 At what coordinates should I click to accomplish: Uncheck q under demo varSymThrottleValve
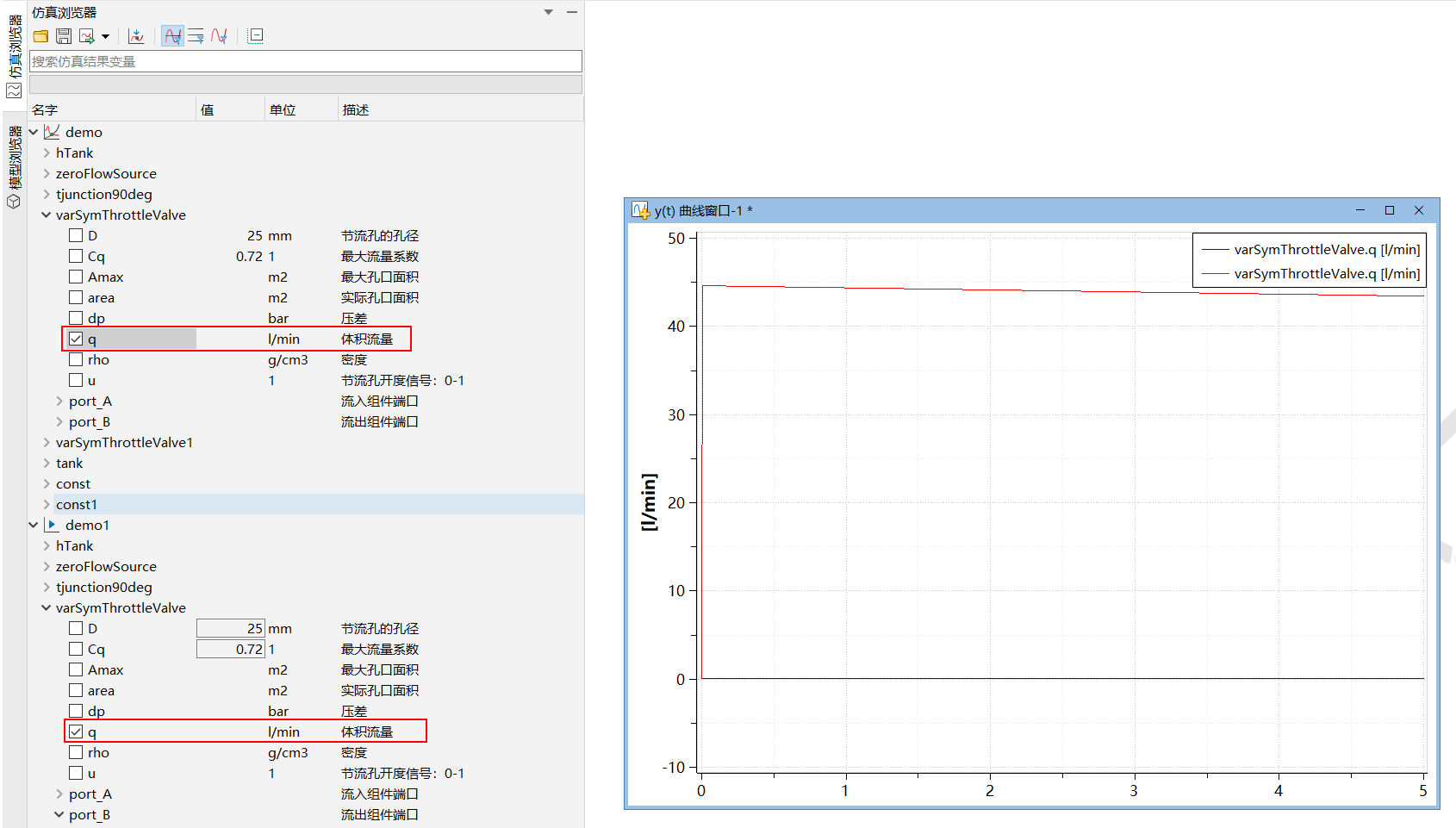pyautogui.click(x=76, y=339)
